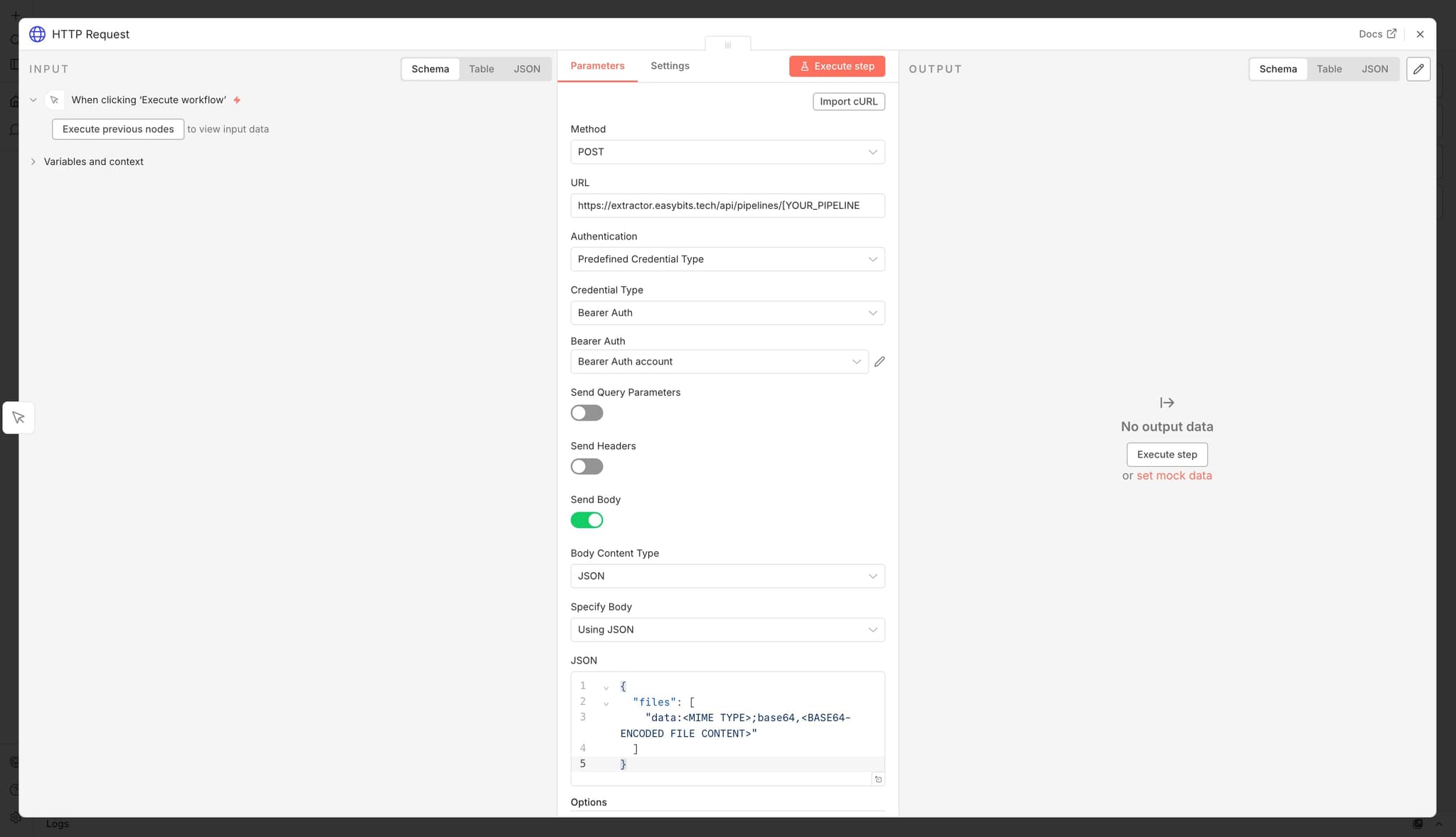Click the edit pencil icon above the Output panel
1456x837 pixels.
(1418, 68)
